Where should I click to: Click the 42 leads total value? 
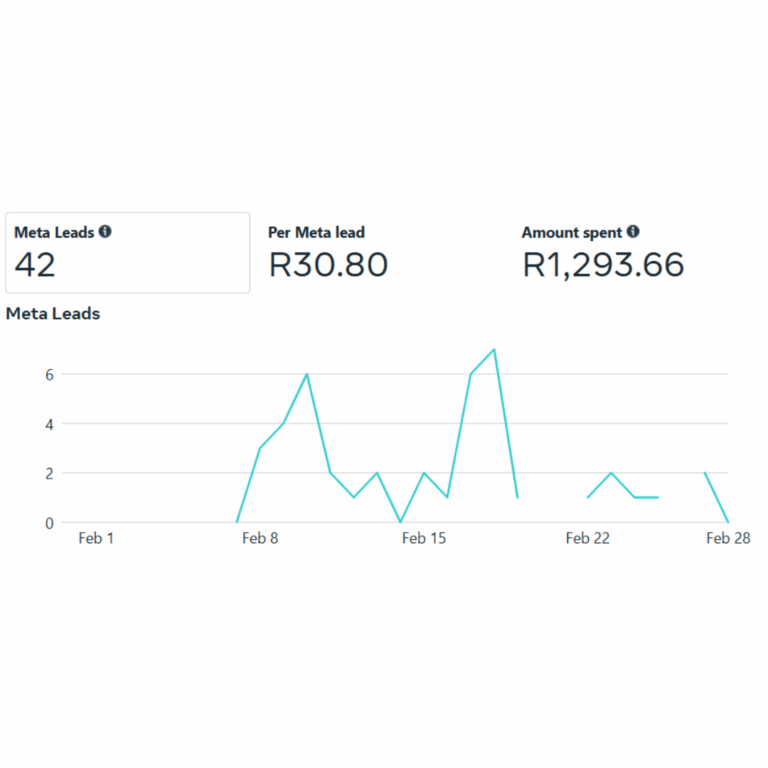coord(35,265)
